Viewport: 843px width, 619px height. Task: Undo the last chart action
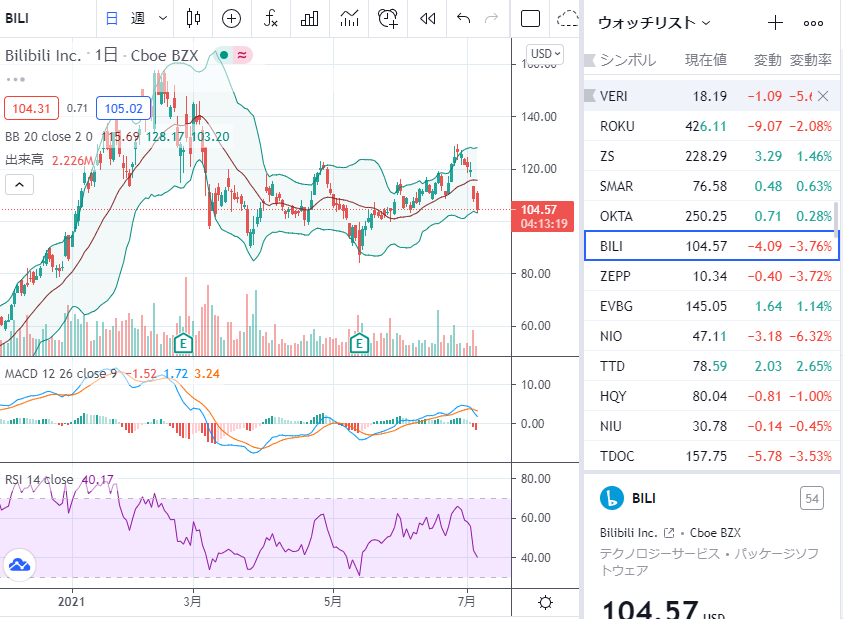point(463,19)
